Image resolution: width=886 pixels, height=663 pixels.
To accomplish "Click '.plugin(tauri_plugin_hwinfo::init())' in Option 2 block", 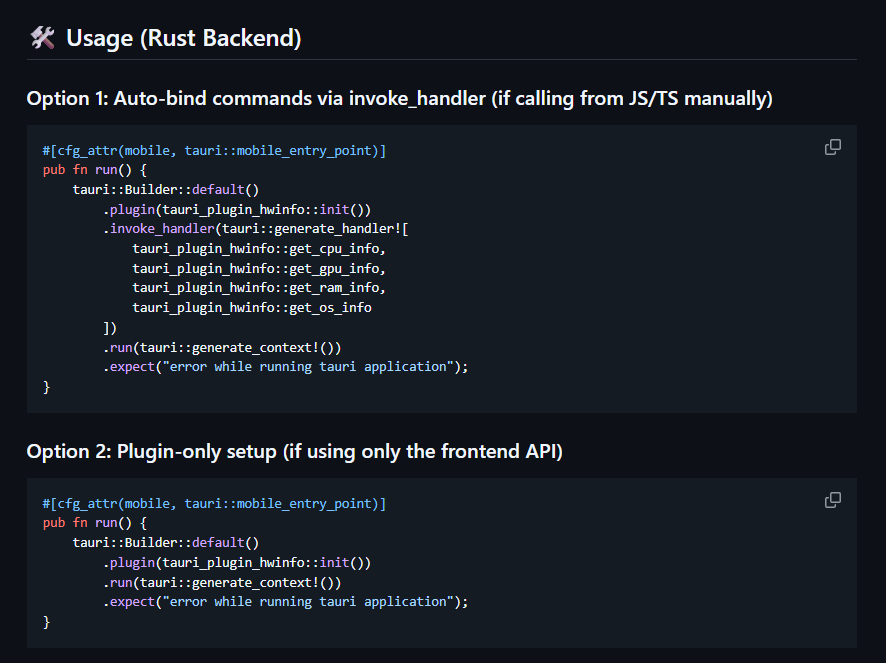I will 237,563.
